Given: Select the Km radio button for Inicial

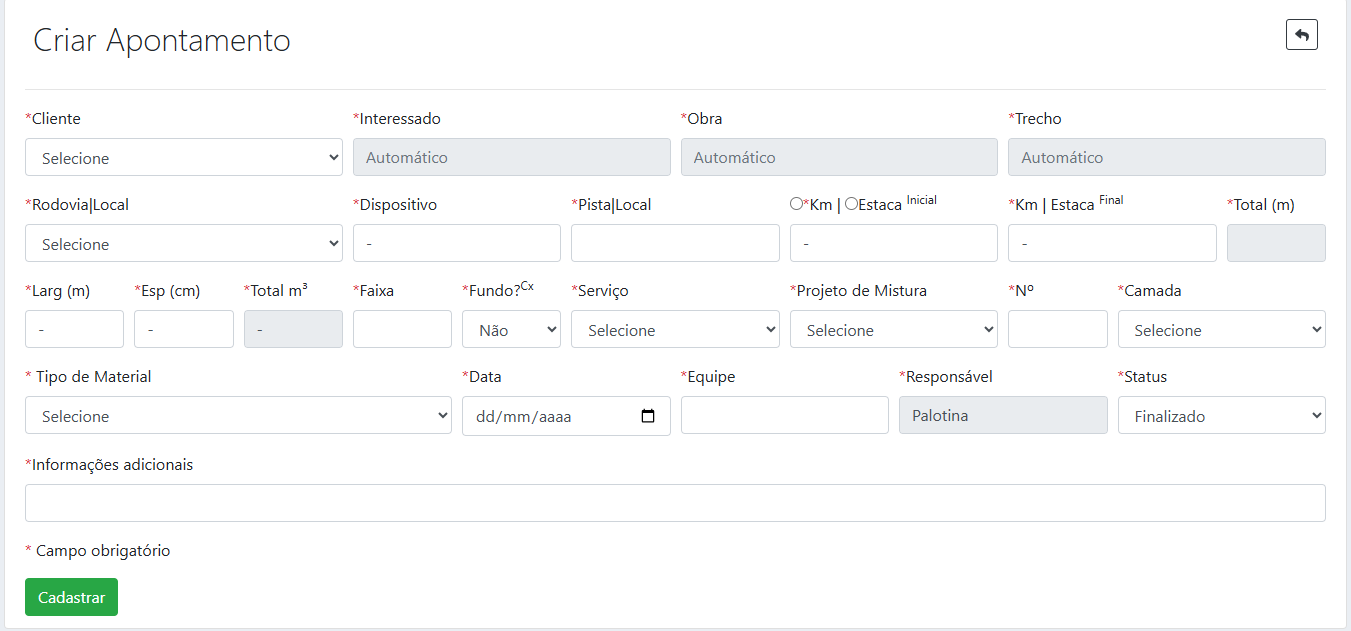Looking at the screenshot, I should point(796,203).
